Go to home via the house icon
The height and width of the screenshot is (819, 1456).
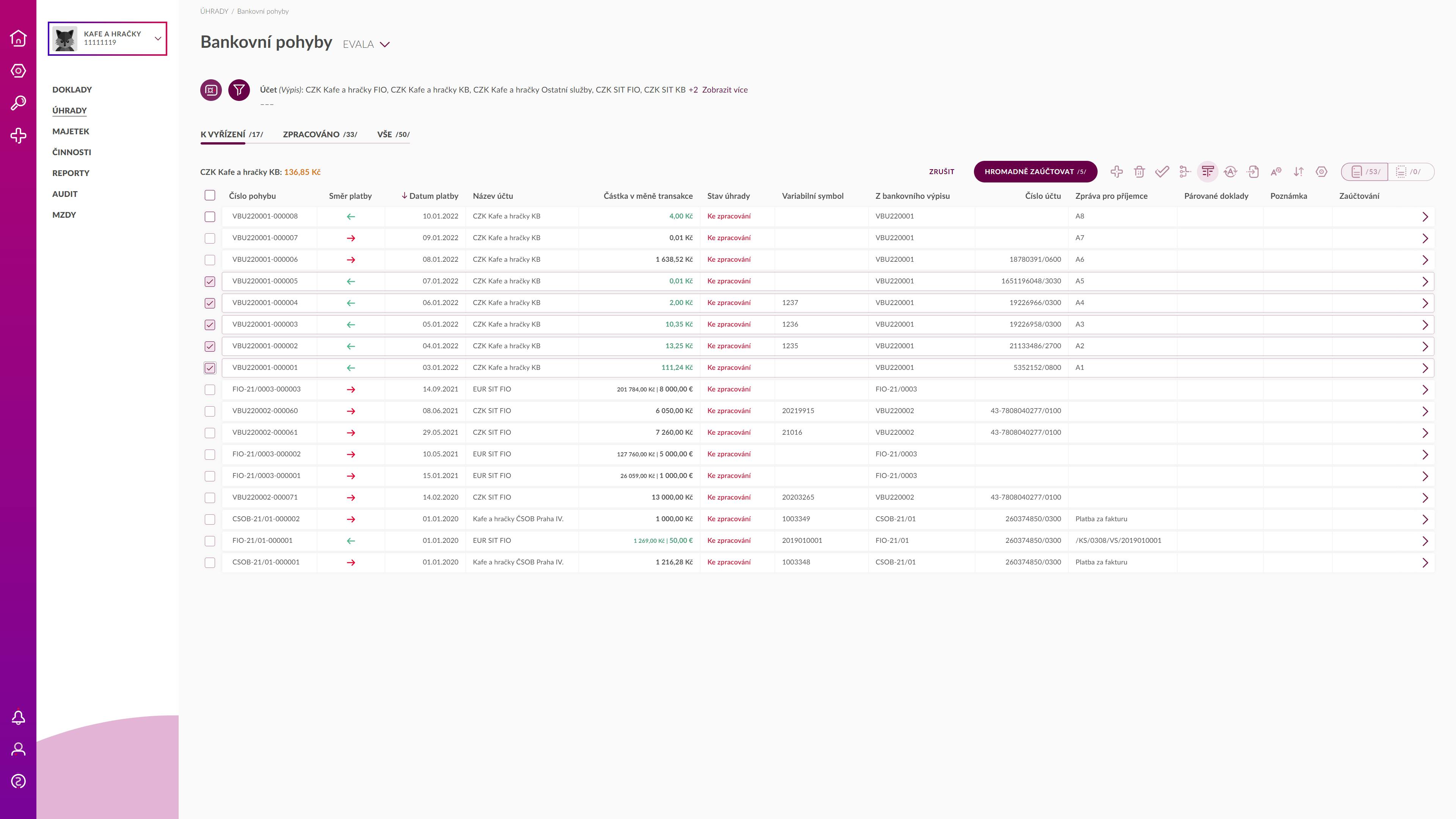pos(18,38)
